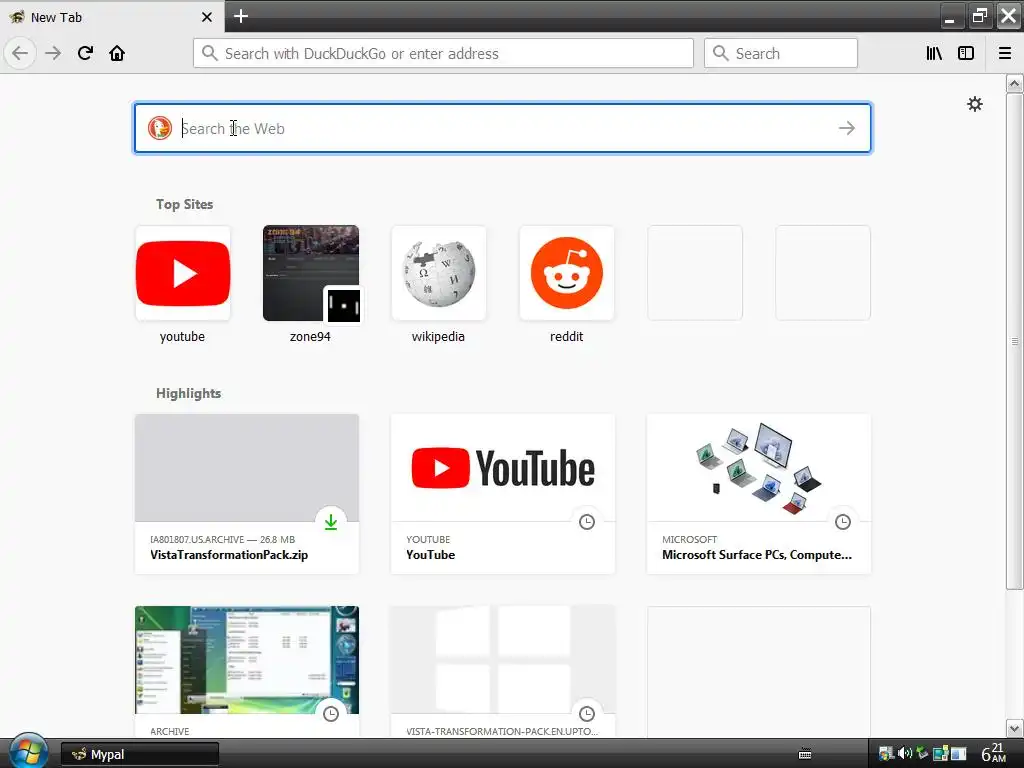This screenshot has width=1024, height=768.
Task: Click the toolbar Search box
Action: click(x=780, y=53)
